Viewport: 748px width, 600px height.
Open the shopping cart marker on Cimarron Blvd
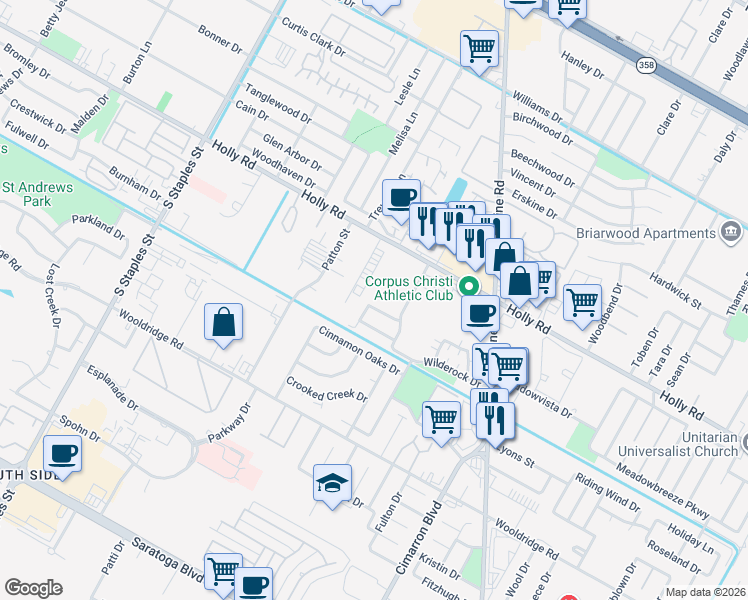point(441,418)
